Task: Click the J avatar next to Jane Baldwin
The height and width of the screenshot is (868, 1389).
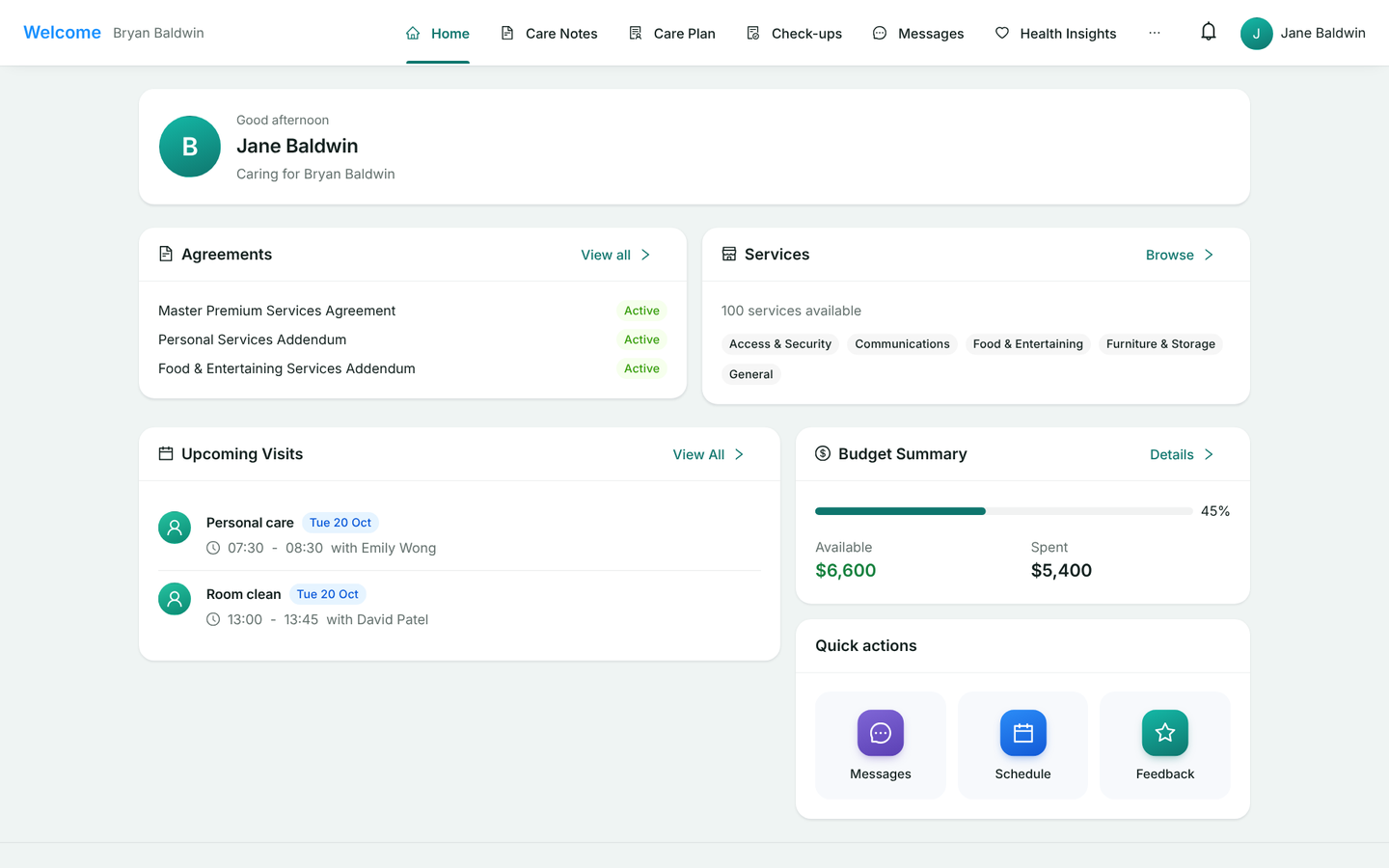Action: click(1257, 33)
